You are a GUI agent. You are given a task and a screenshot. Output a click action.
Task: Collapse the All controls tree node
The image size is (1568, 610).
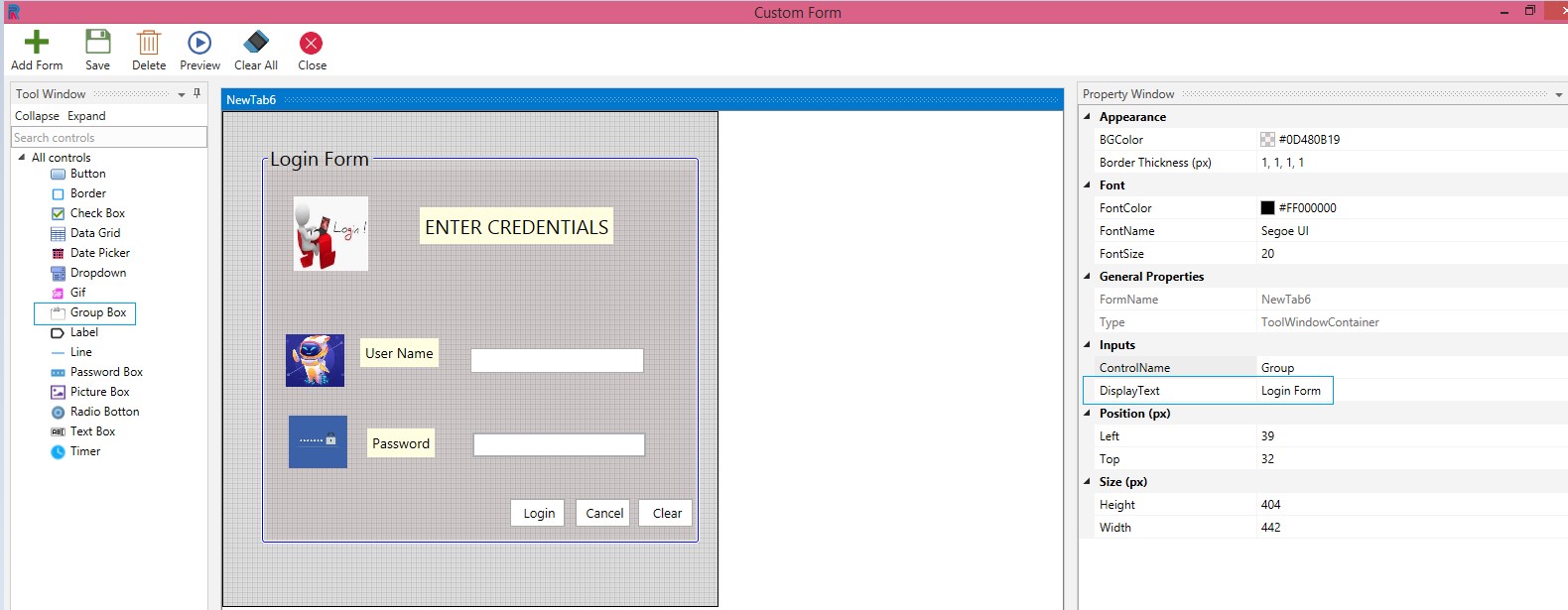click(22, 158)
